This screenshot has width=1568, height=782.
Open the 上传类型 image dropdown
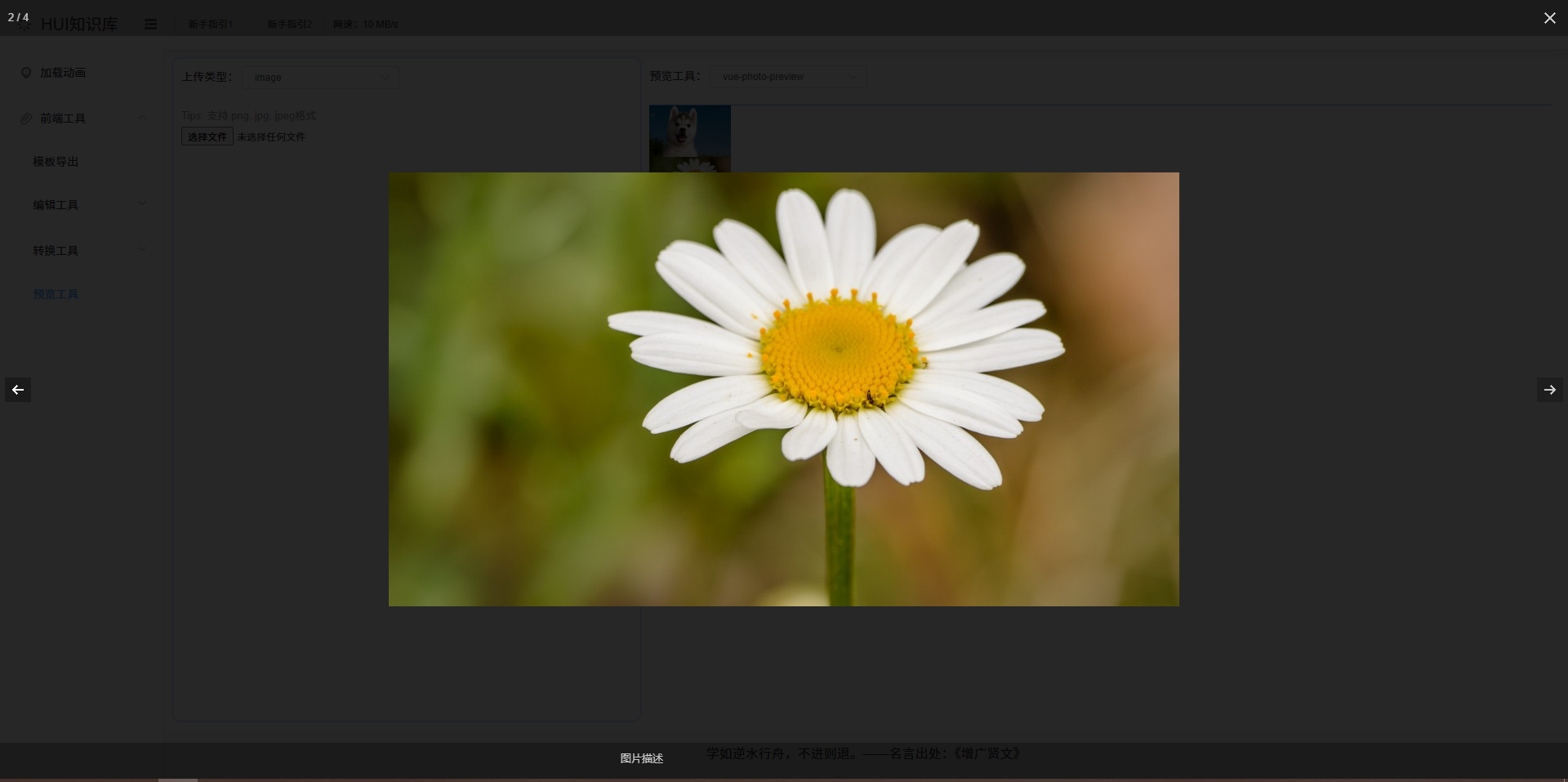(x=321, y=77)
